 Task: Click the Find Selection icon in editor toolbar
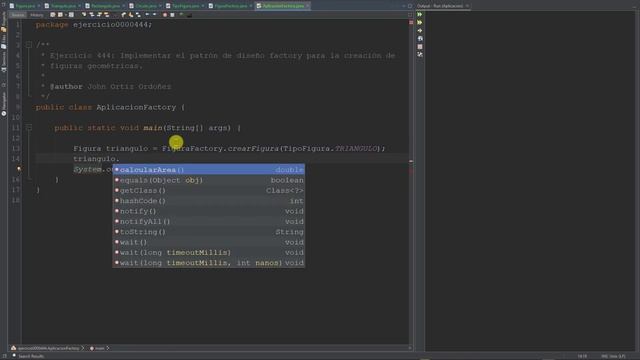pyautogui.click(x=84, y=15)
